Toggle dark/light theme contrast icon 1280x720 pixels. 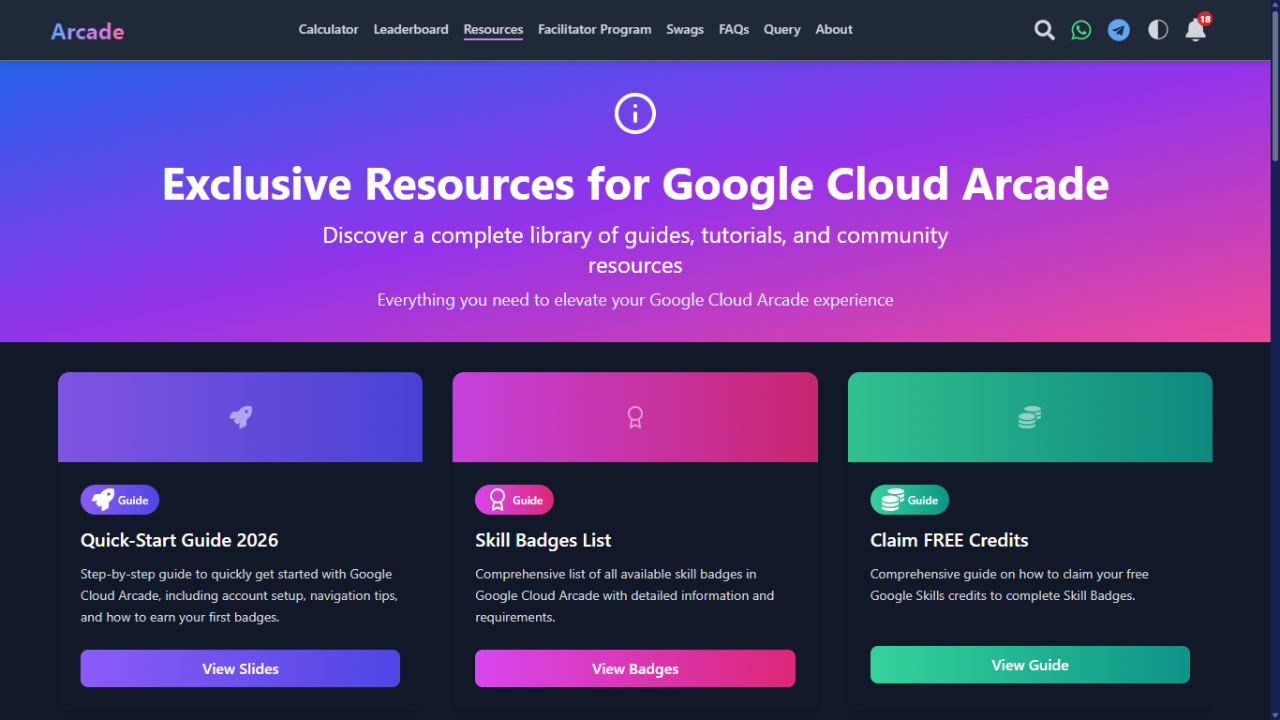coord(1158,30)
